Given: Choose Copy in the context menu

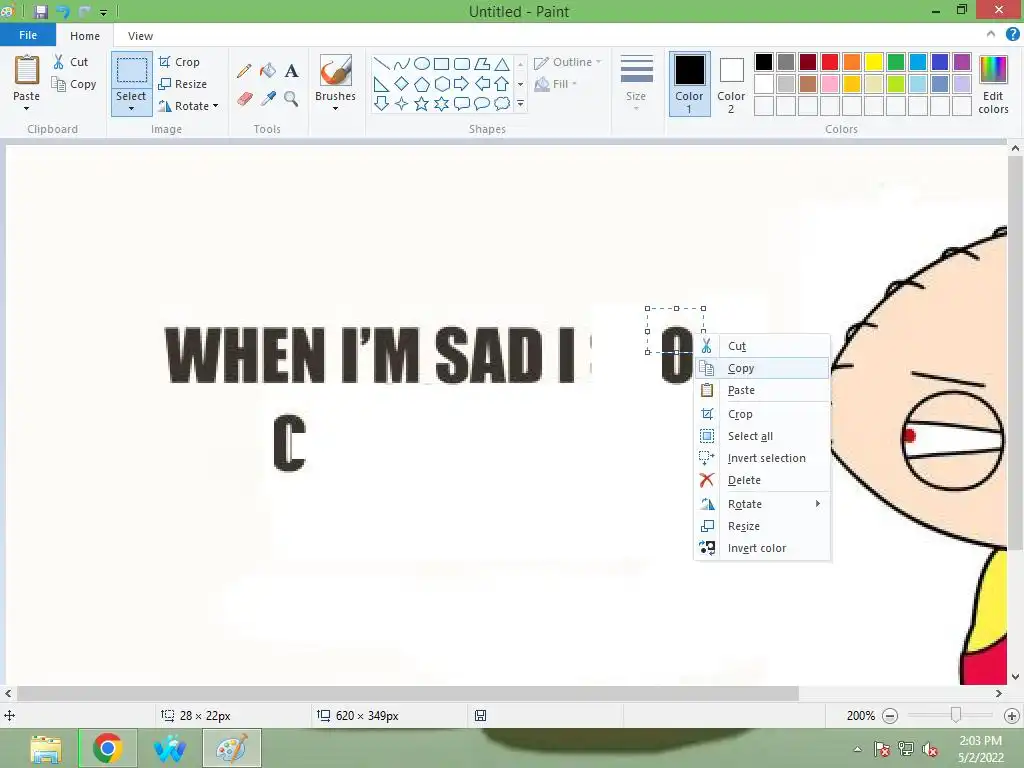Looking at the screenshot, I should (x=763, y=368).
